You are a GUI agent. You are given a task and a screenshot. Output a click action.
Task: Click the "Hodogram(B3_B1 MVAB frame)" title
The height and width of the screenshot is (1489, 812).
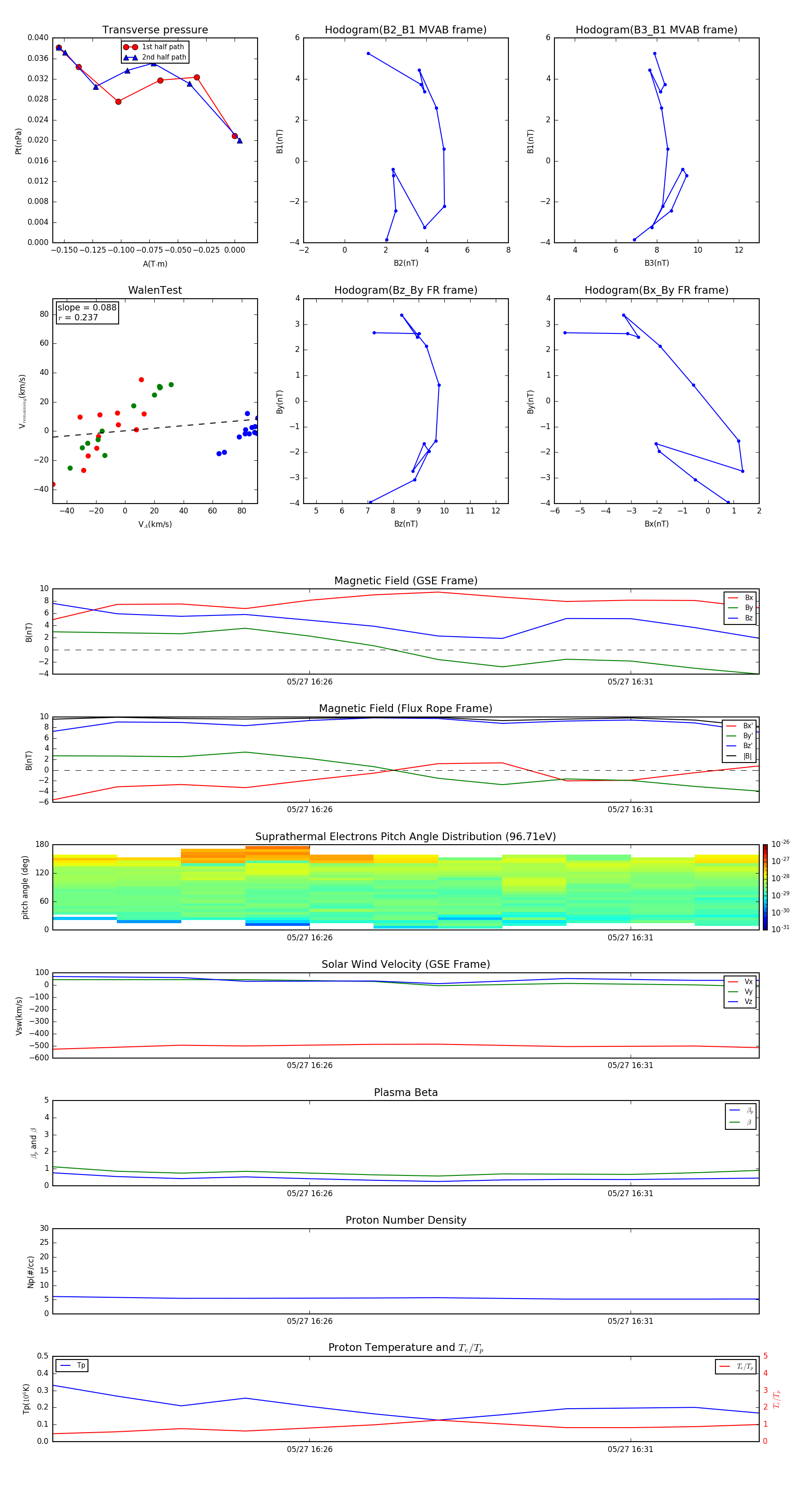click(x=656, y=30)
